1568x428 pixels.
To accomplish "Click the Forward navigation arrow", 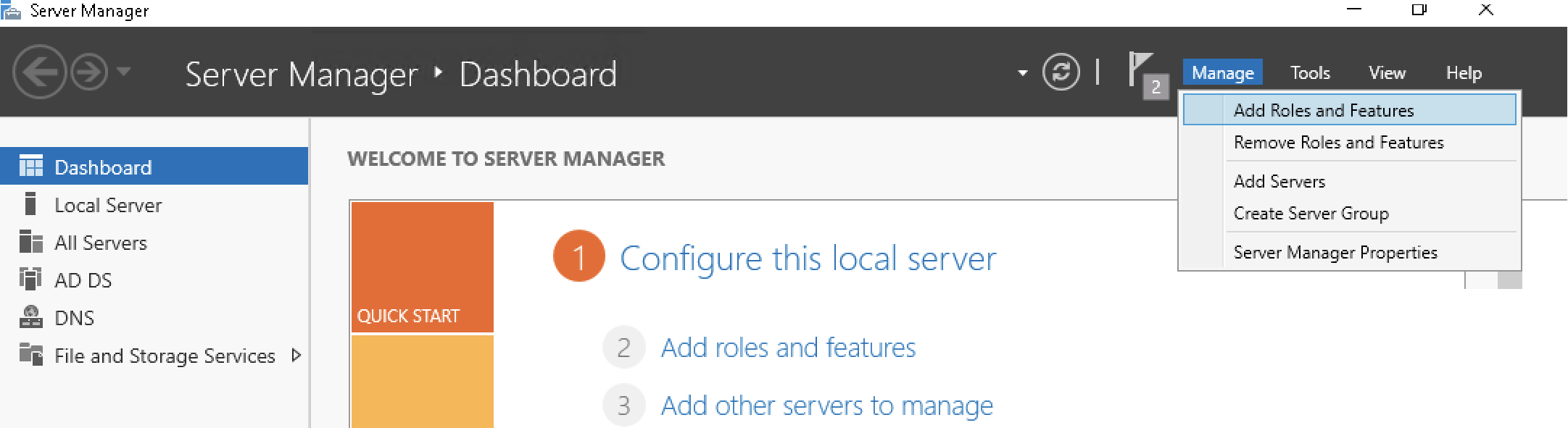I will [x=90, y=72].
